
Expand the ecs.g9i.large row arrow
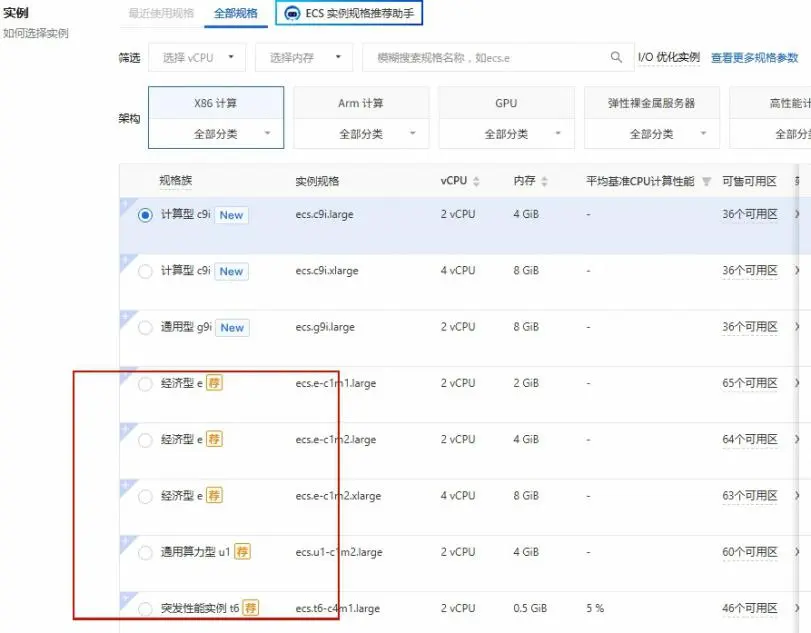(x=797, y=327)
